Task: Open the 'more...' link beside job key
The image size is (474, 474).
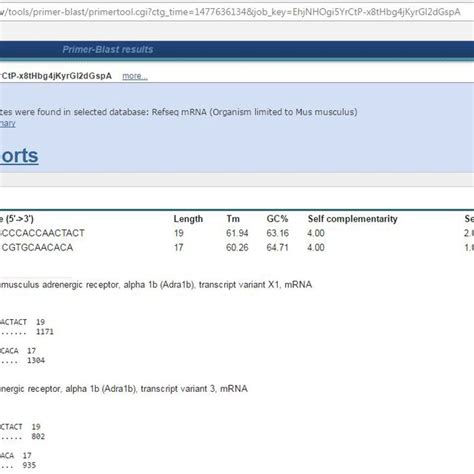Action: (135, 76)
